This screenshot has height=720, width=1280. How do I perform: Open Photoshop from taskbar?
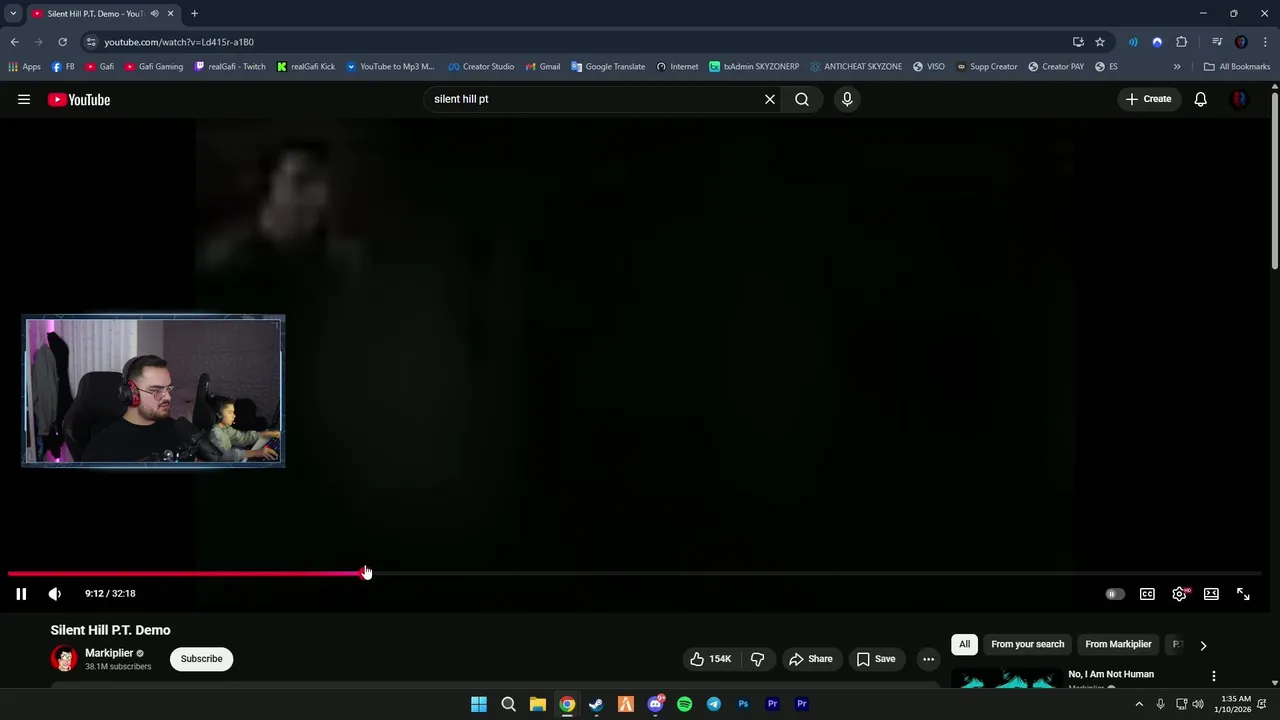tap(743, 704)
